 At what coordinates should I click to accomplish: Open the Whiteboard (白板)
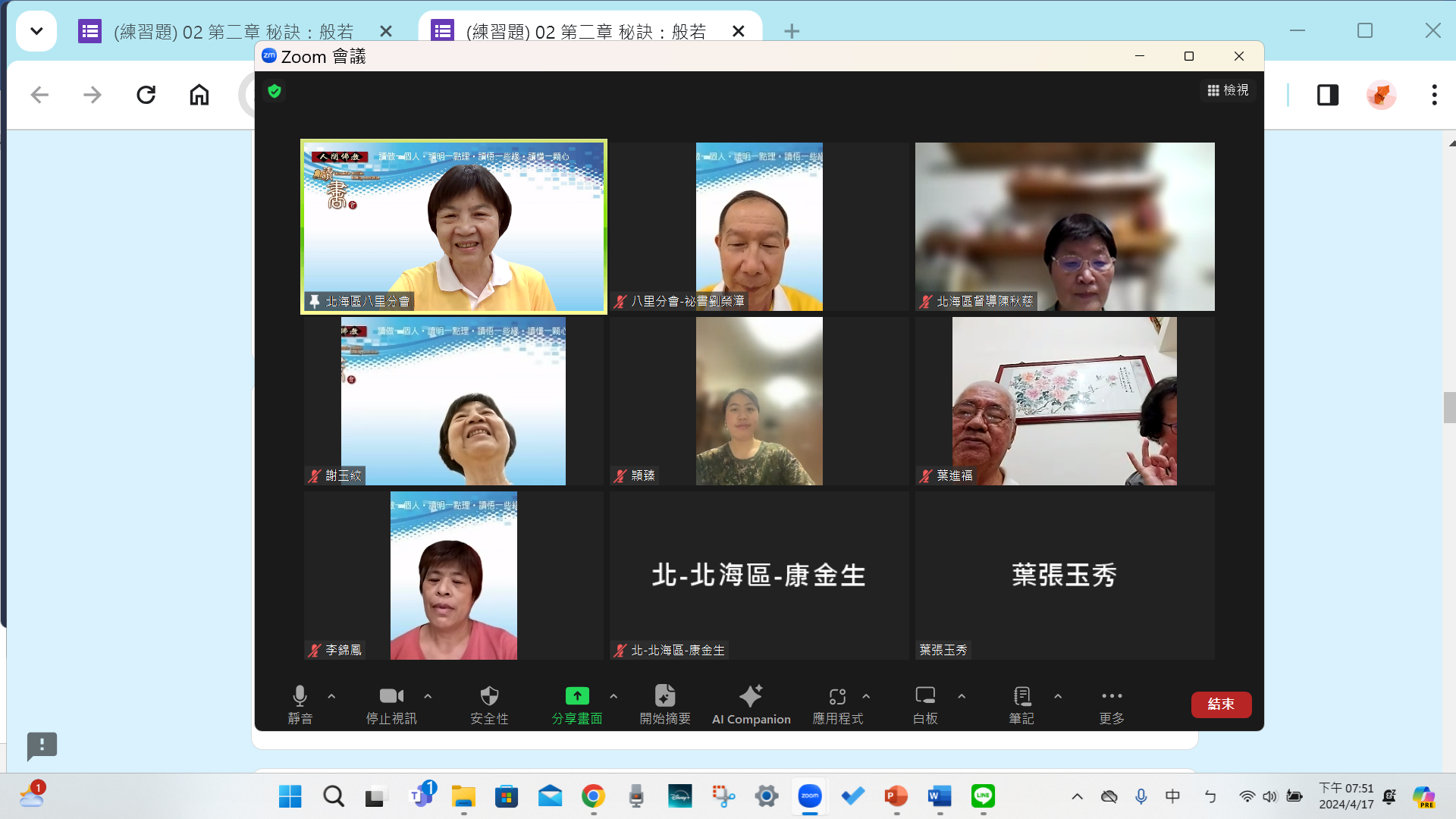(925, 696)
